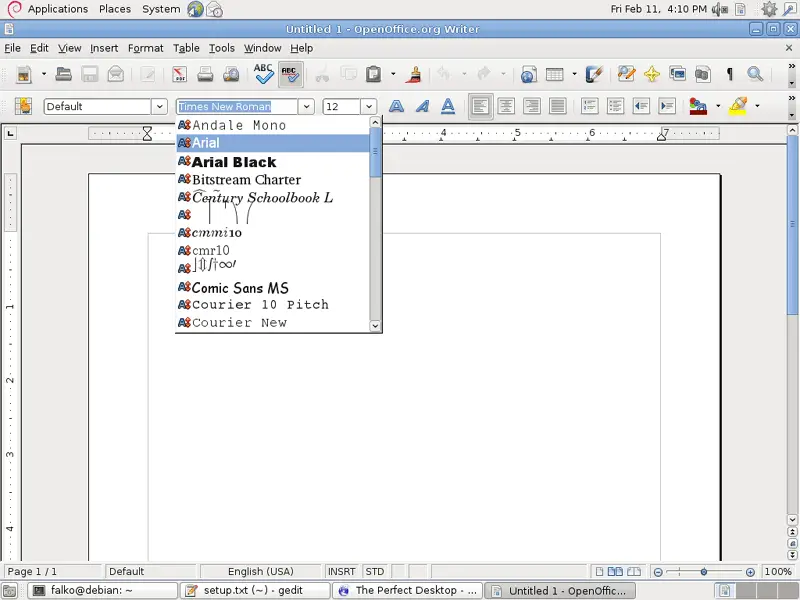Apply the Font Color

tap(698, 106)
